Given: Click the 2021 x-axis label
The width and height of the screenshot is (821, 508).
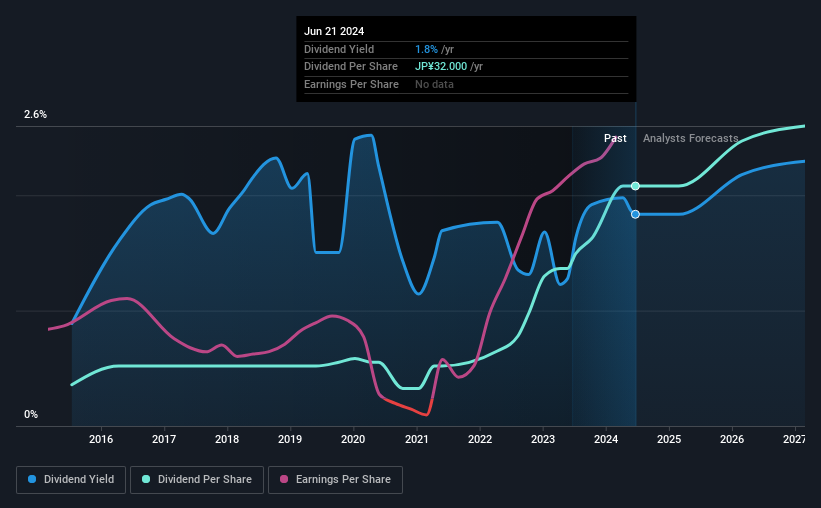Looking at the screenshot, I should (x=417, y=439).
